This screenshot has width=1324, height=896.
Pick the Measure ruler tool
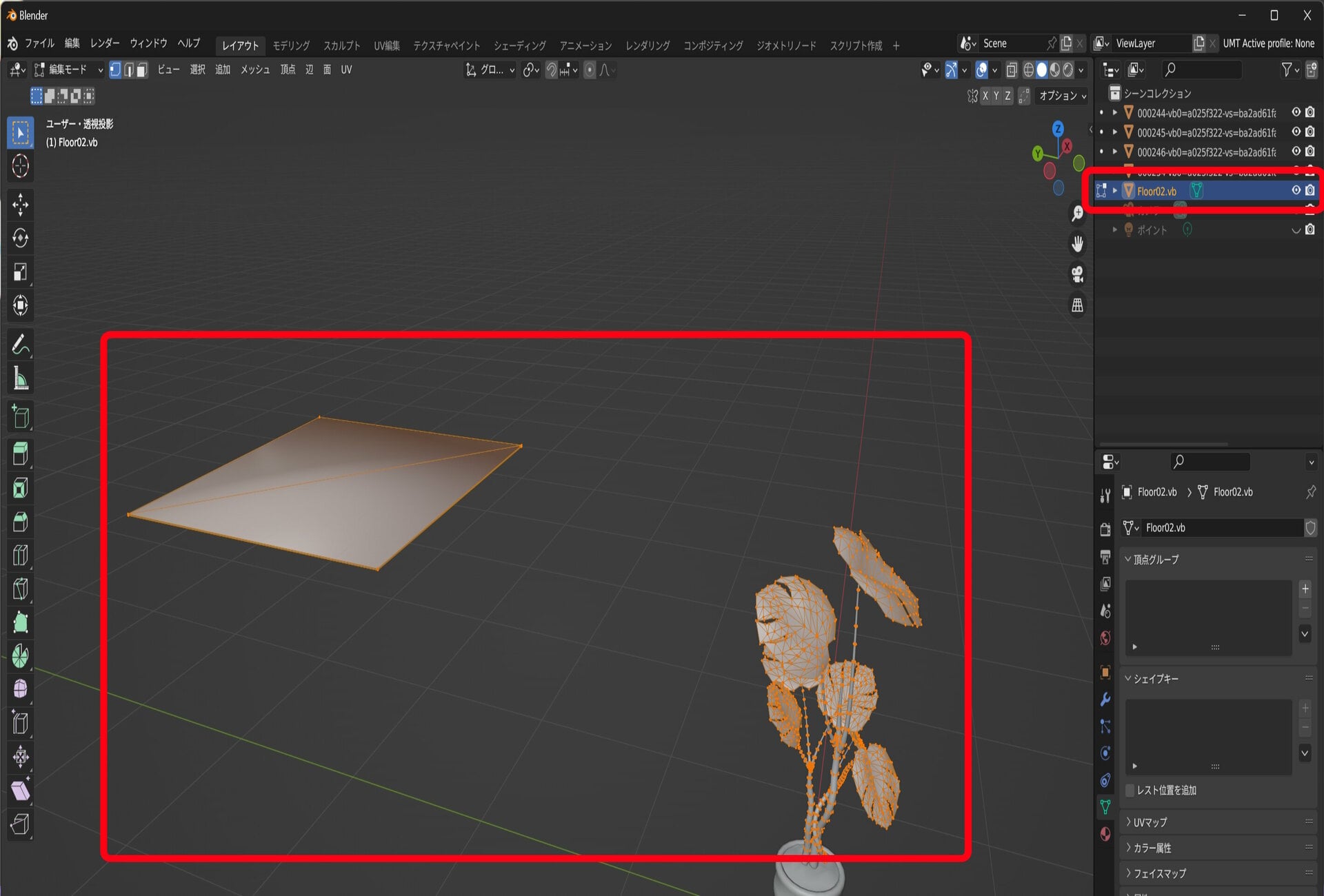click(20, 378)
